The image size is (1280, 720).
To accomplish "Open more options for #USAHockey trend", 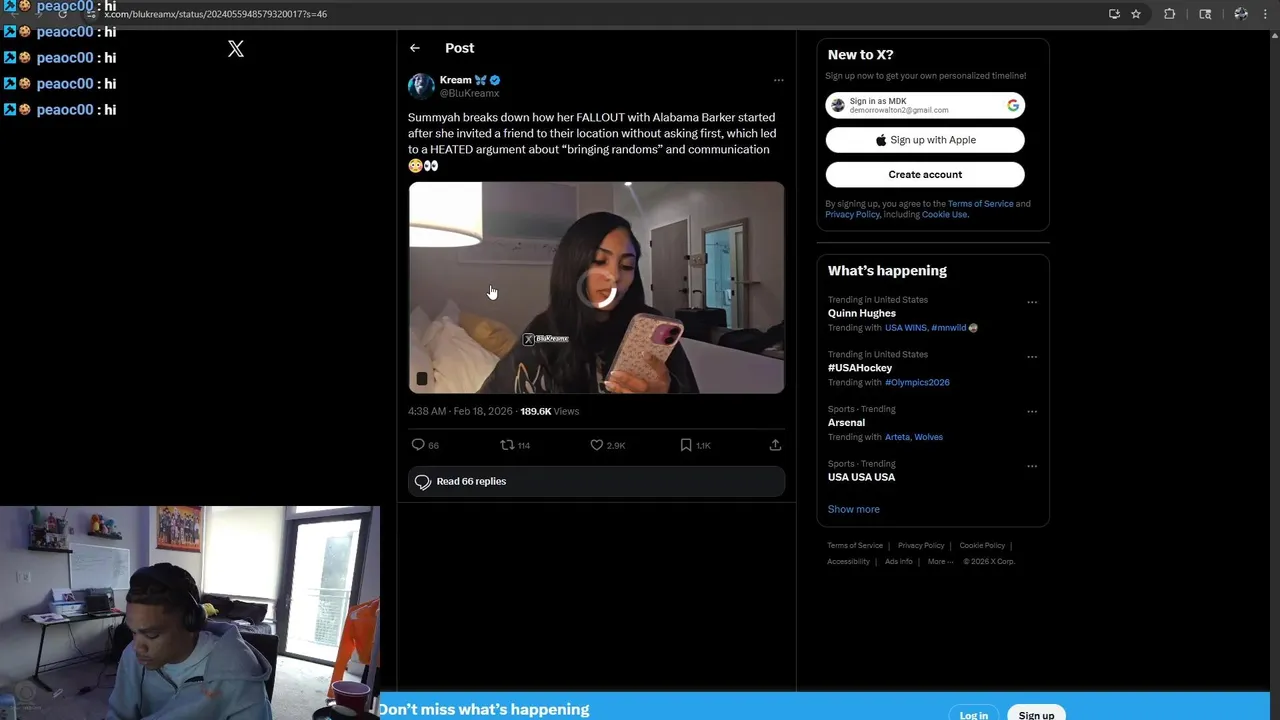I will coord(1032,357).
